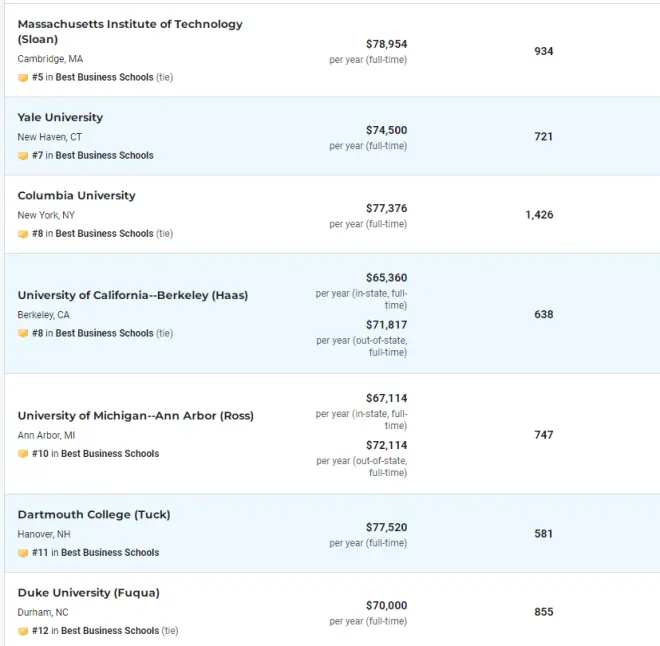Click the ranking badge icon beside Berkeley Haas
This screenshot has width=660, height=646.
(x=23, y=333)
